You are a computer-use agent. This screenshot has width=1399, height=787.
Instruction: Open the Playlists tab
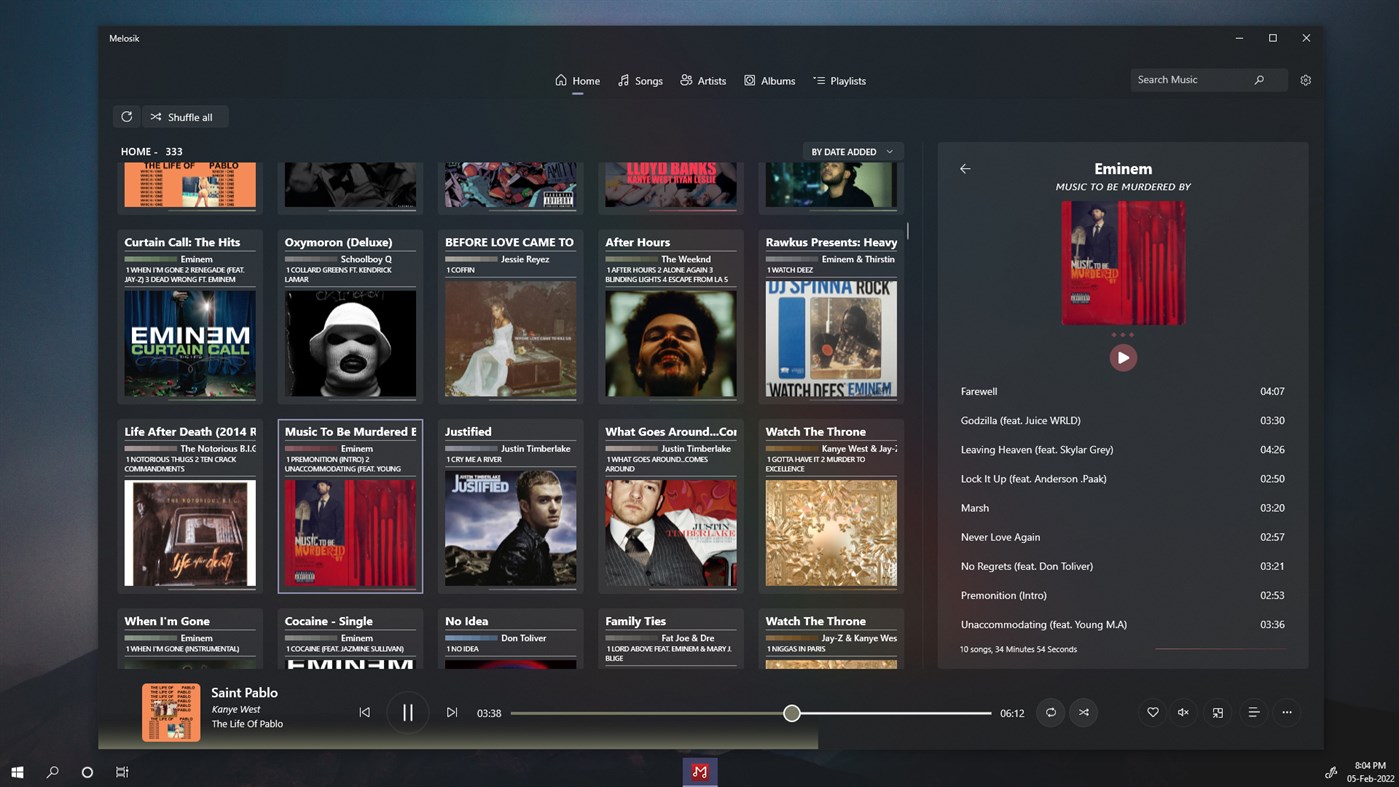point(840,80)
